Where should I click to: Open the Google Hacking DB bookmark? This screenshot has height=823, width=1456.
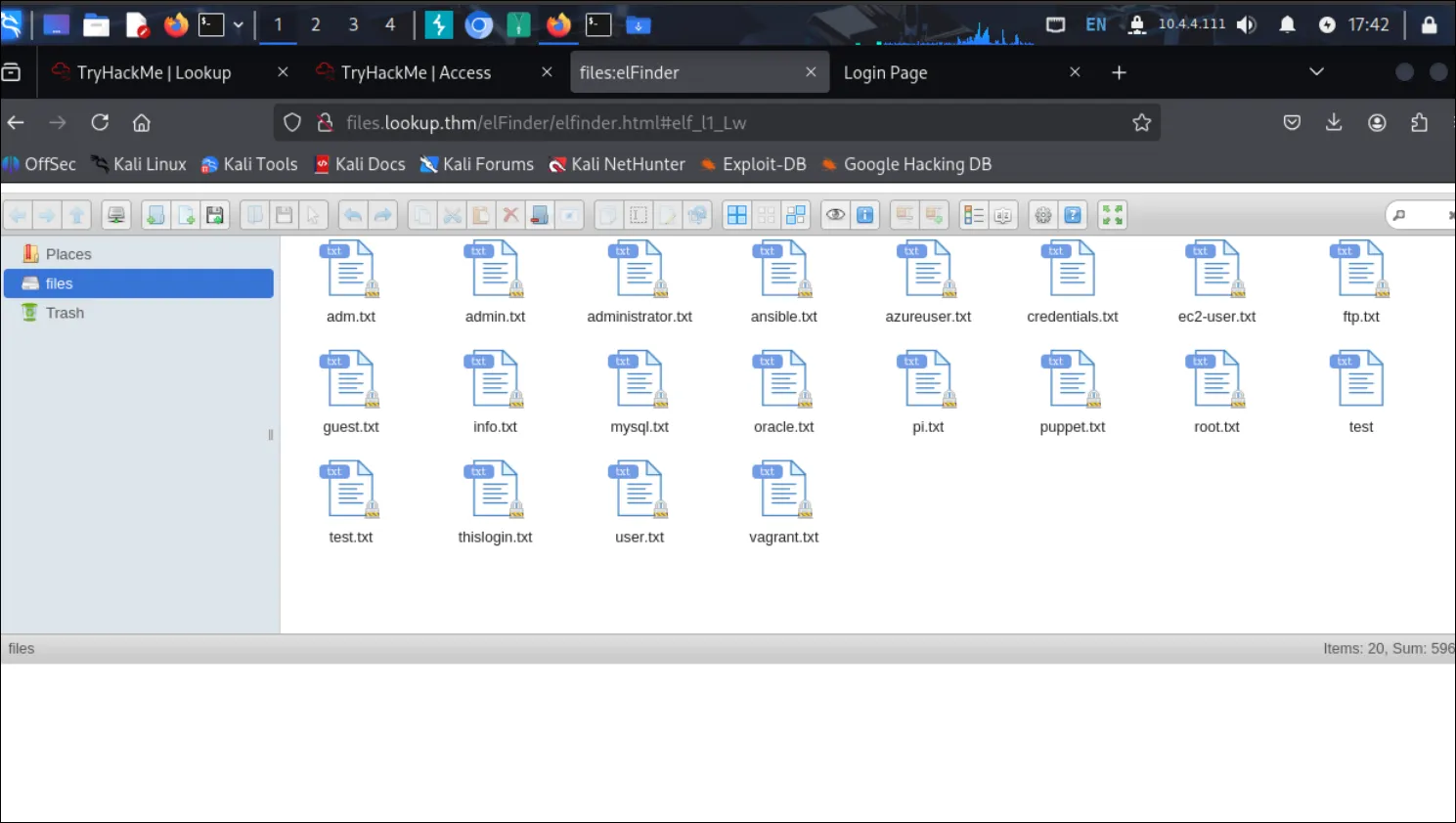click(x=906, y=164)
